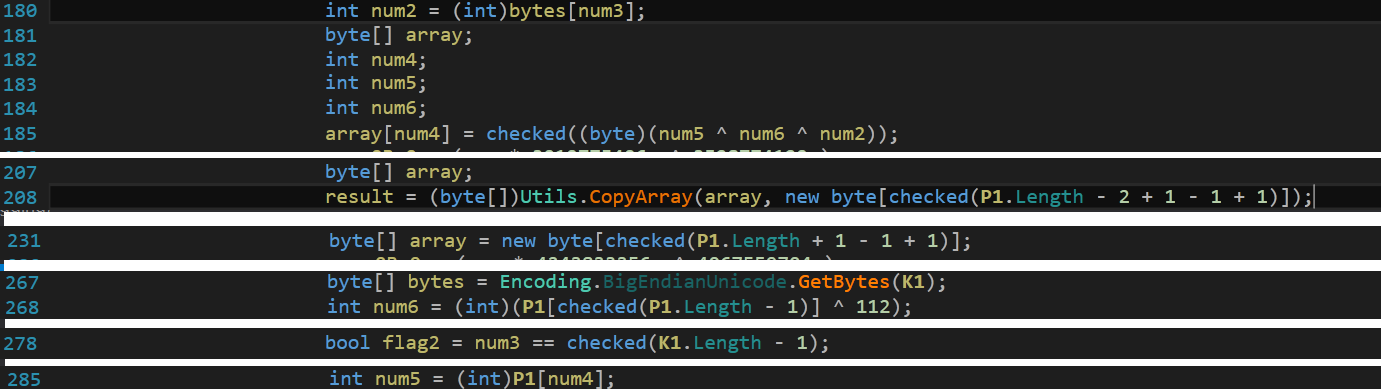Click line number 181
Image resolution: width=1381 pixels, height=389 pixels.
pyautogui.click(x=21, y=36)
